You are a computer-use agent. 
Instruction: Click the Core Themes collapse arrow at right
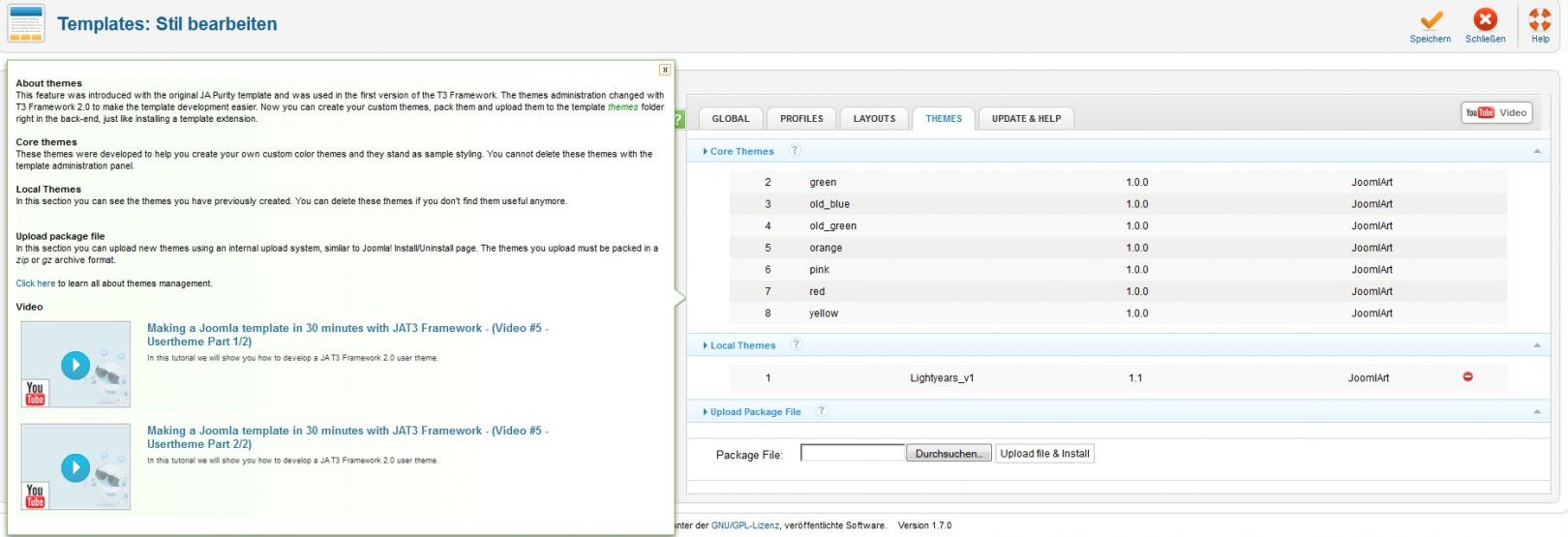[1537, 152]
